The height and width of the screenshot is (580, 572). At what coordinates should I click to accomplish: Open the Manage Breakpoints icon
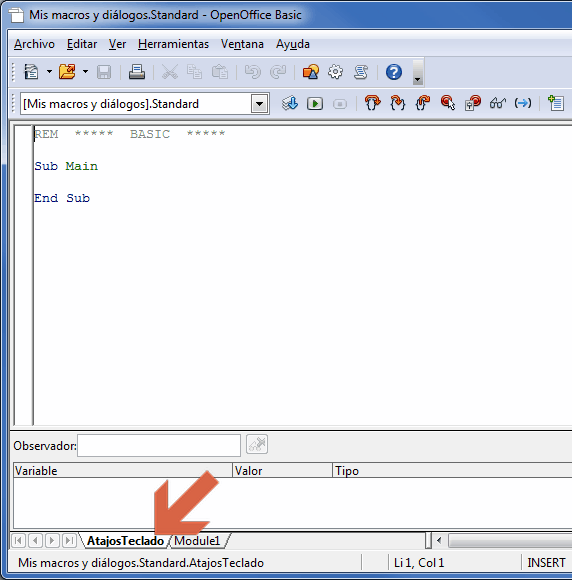(472, 103)
